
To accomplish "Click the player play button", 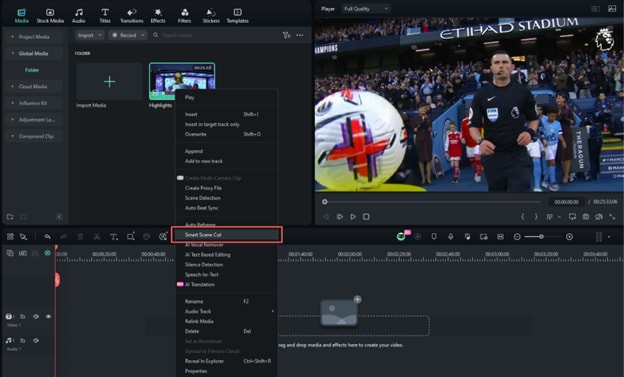I will [x=353, y=217].
